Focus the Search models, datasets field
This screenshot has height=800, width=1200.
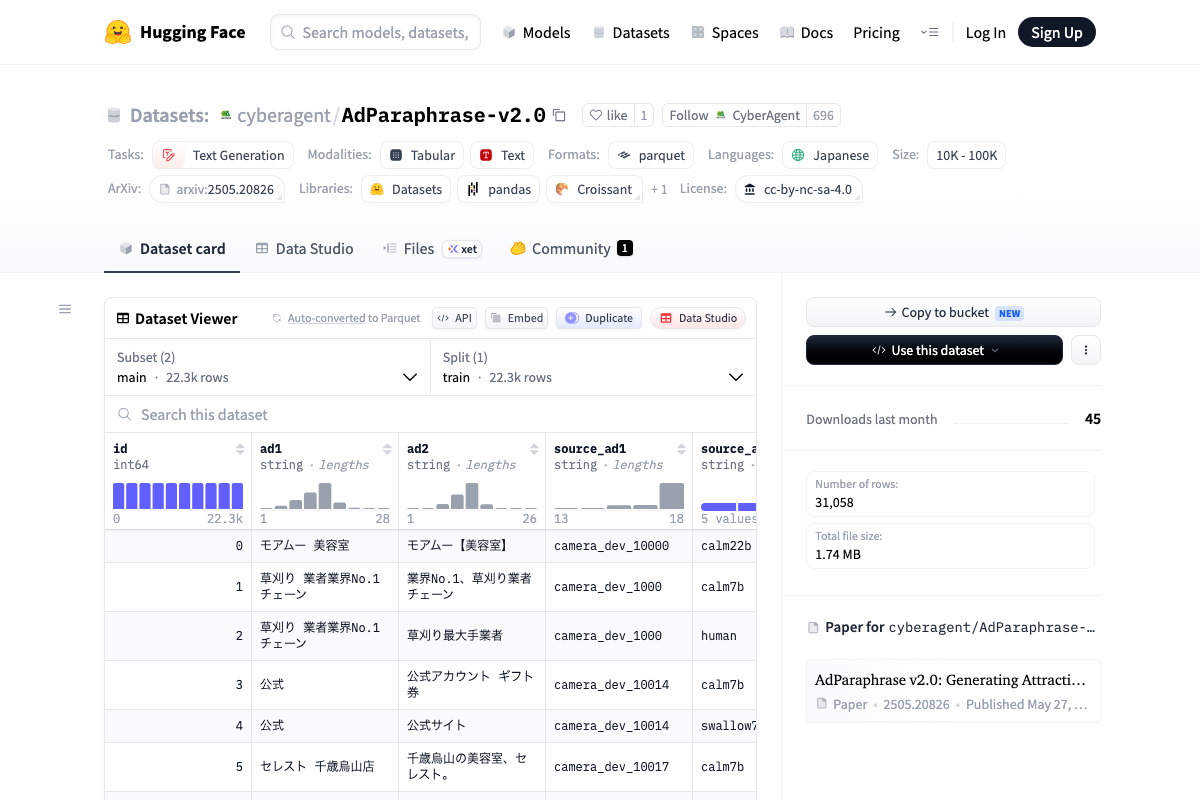[376, 32]
